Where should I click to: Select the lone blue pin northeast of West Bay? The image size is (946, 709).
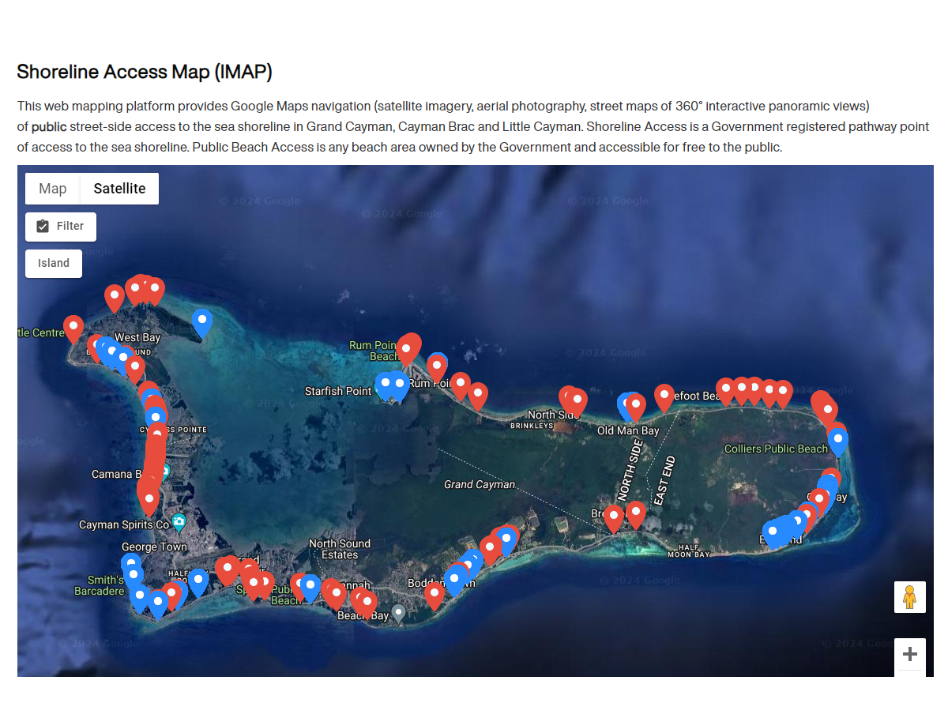click(x=202, y=323)
